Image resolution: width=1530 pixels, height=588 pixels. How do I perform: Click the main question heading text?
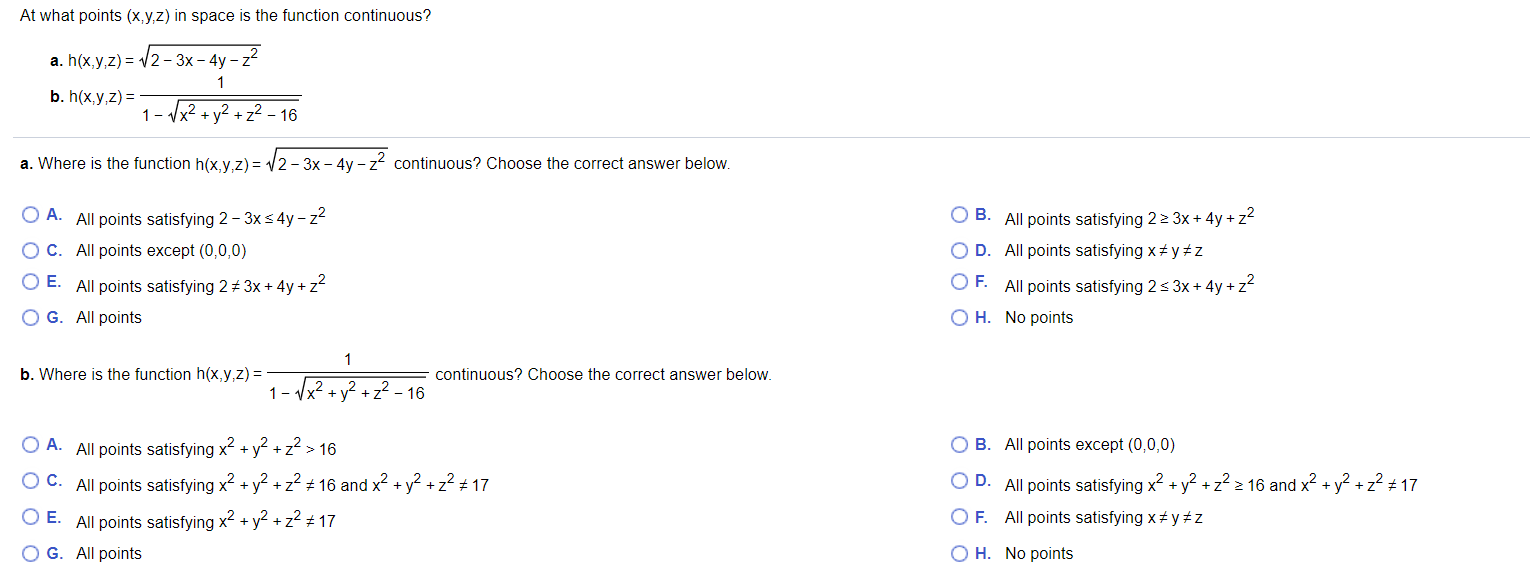(225, 17)
